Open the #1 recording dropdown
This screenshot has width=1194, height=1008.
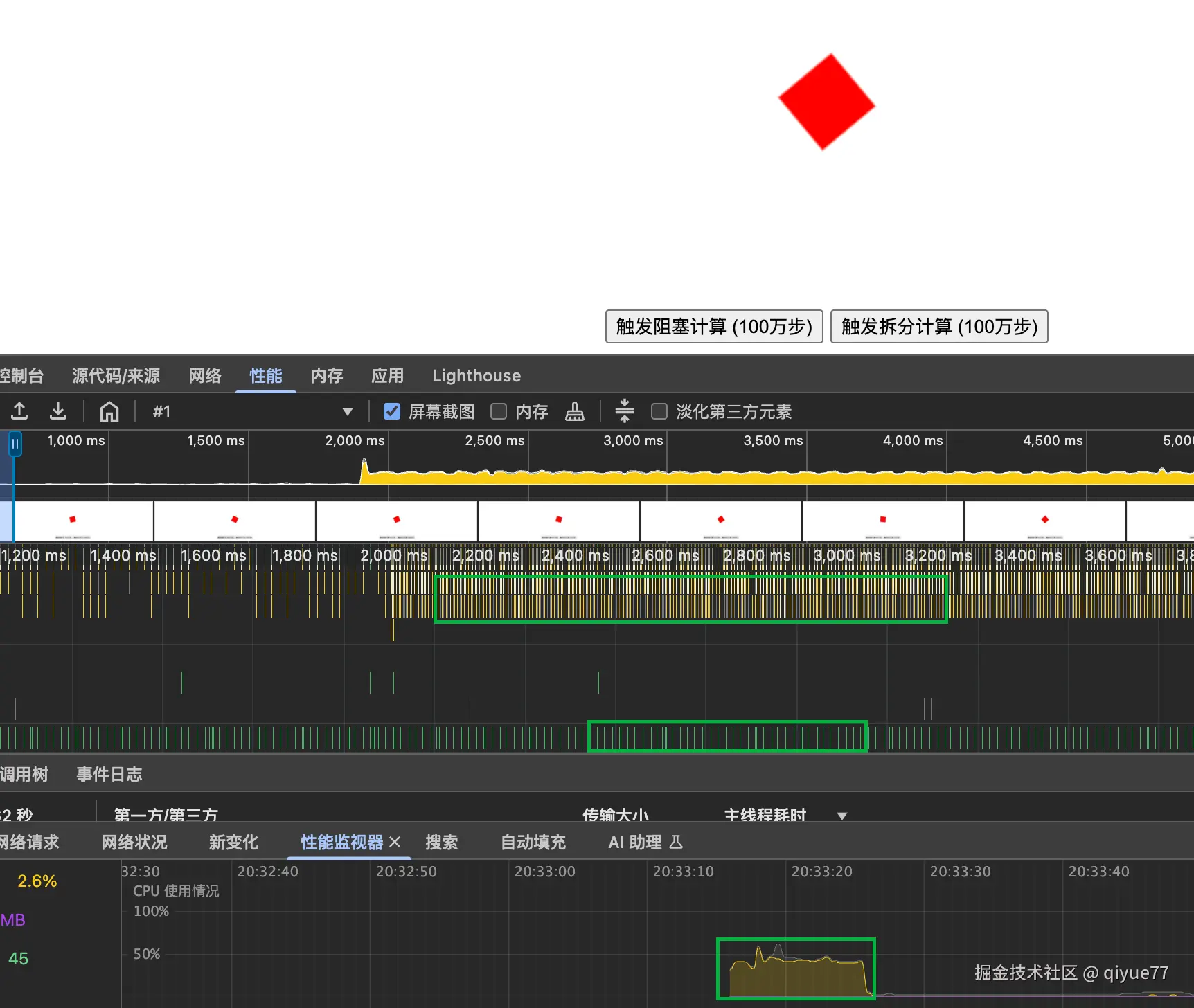click(x=252, y=412)
